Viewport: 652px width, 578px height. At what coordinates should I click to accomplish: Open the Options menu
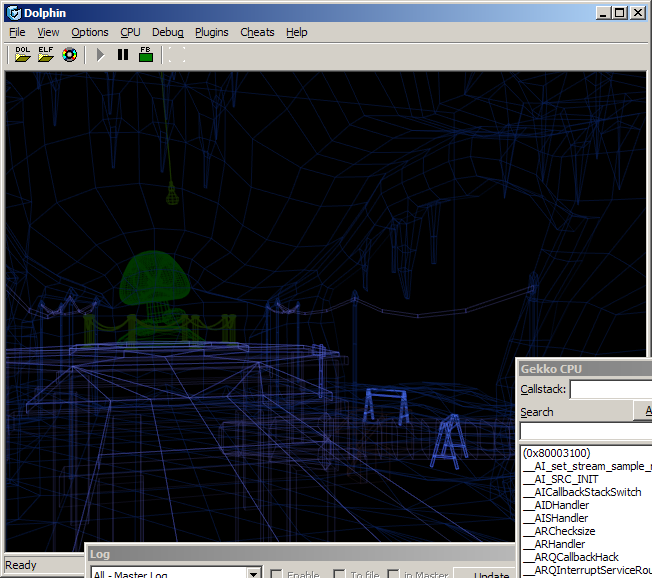(x=90, y=32)
